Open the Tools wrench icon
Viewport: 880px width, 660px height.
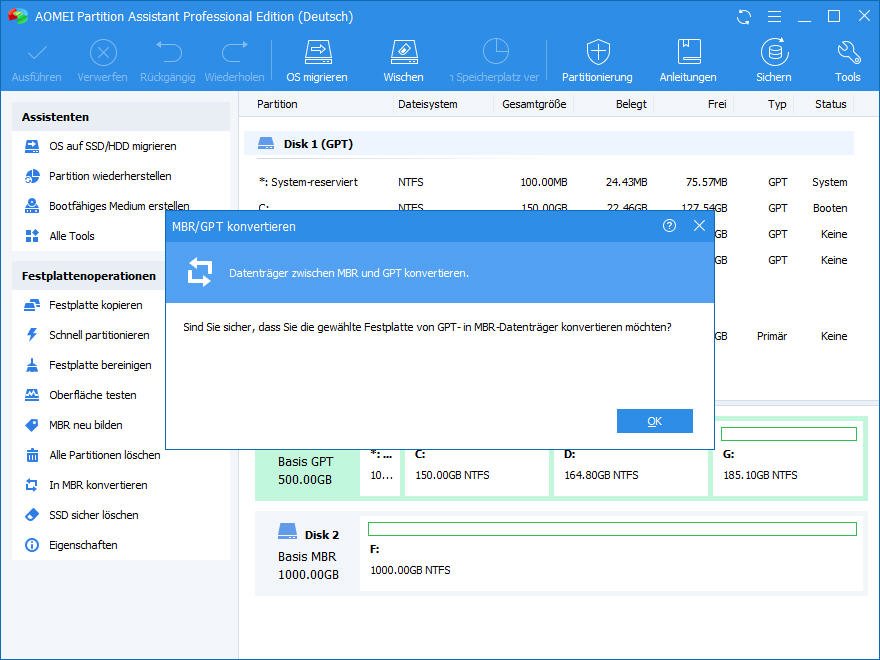(x=848, y=52)
